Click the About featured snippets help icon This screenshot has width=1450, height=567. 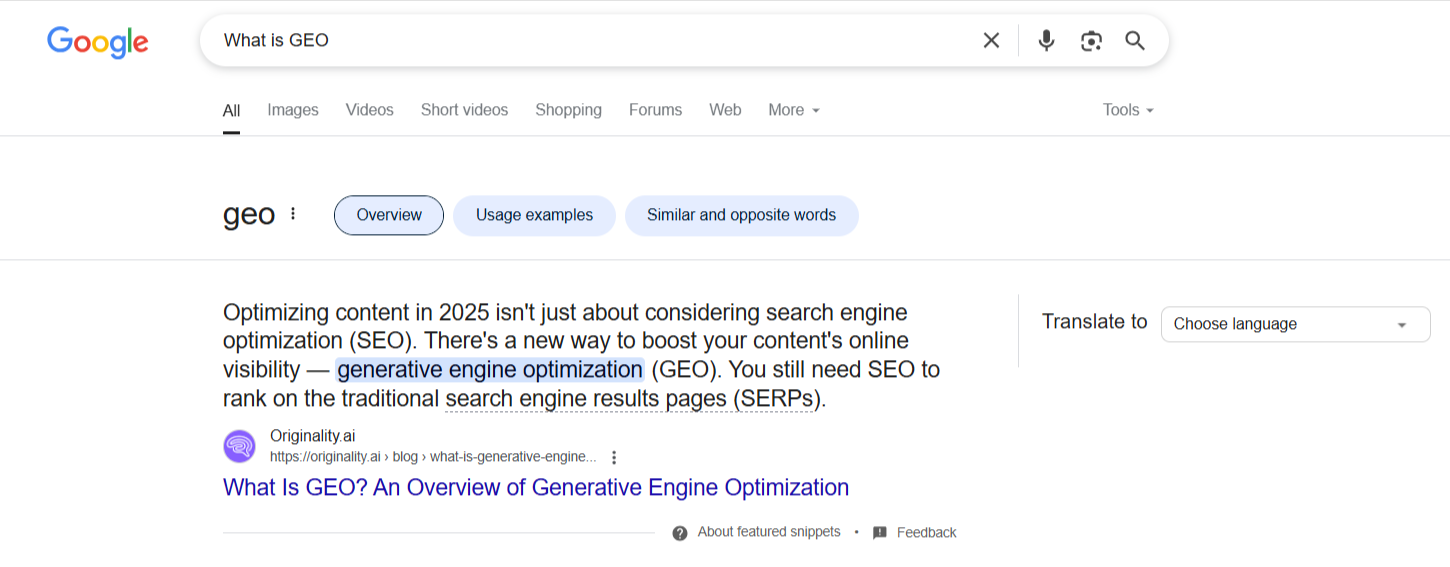680,533
